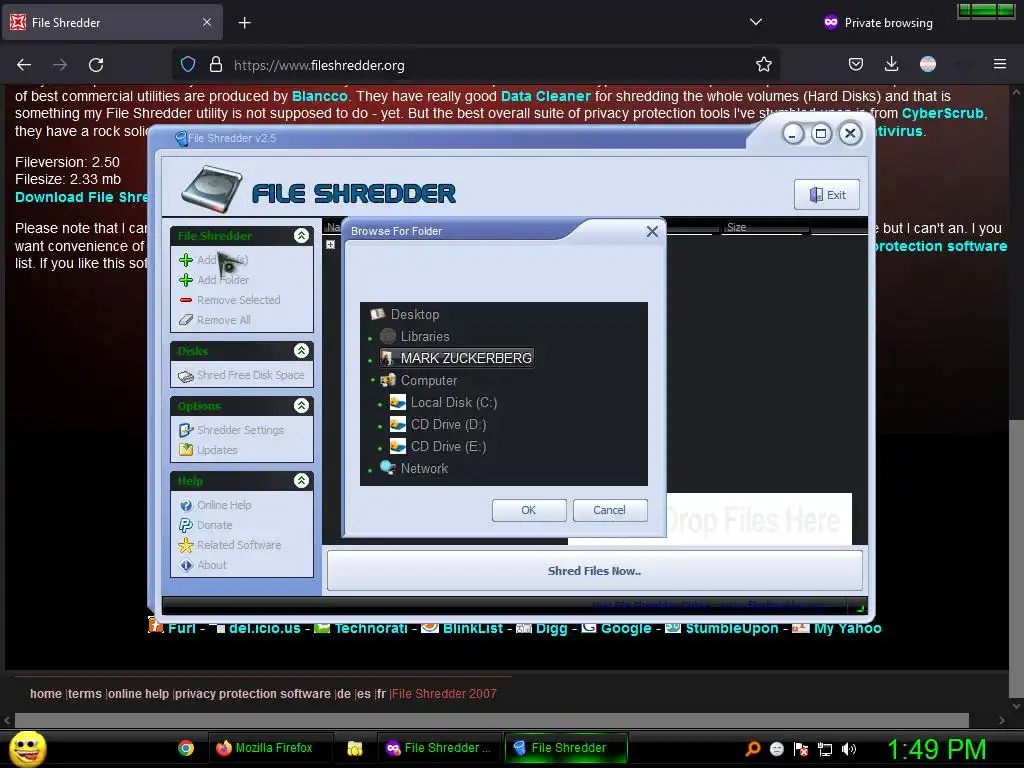The image size is (1024, 768).
Task: Click the Firefox shield tracking protection icon
Action: pyautogui.click(x=188, y=65)
